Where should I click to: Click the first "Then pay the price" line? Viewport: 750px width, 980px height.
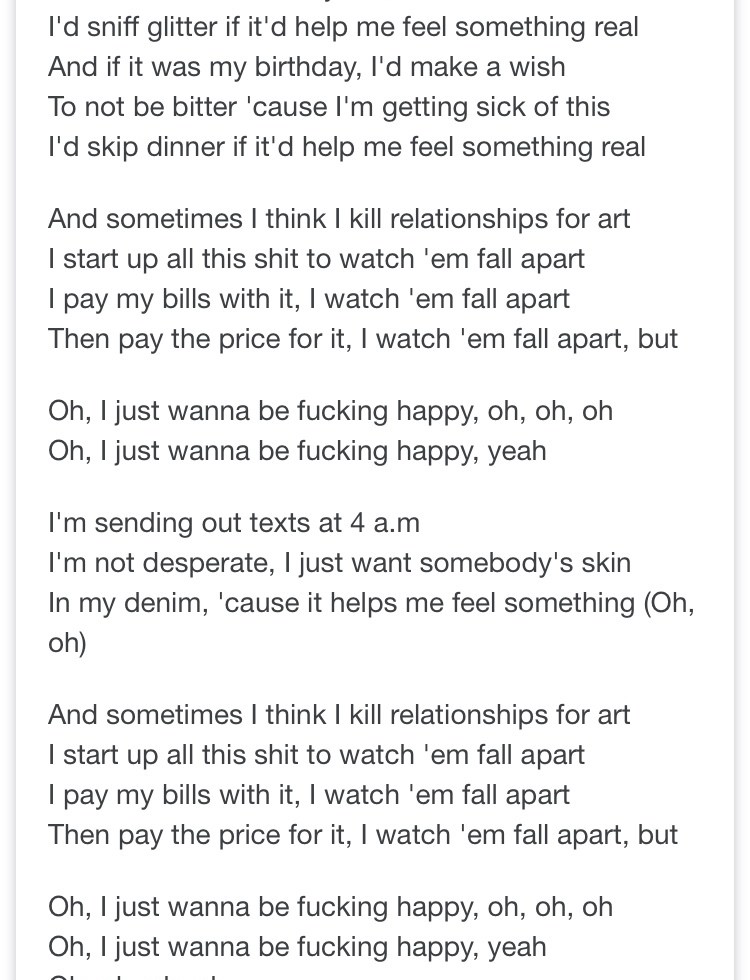point(362,339)
